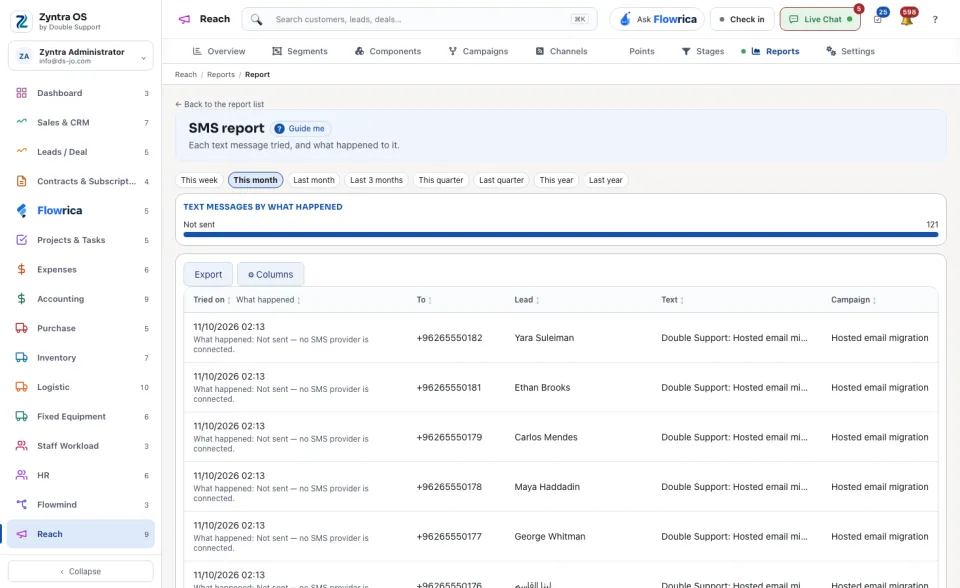Click the search magnifier icon
Viewport: 960px width, 588px height.
(x=257, y=20)
